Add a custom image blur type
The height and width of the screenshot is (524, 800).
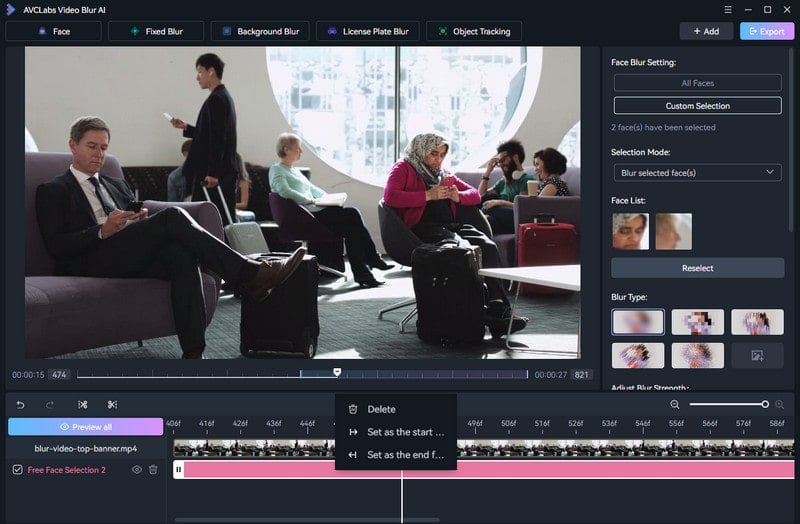[757, 355]
